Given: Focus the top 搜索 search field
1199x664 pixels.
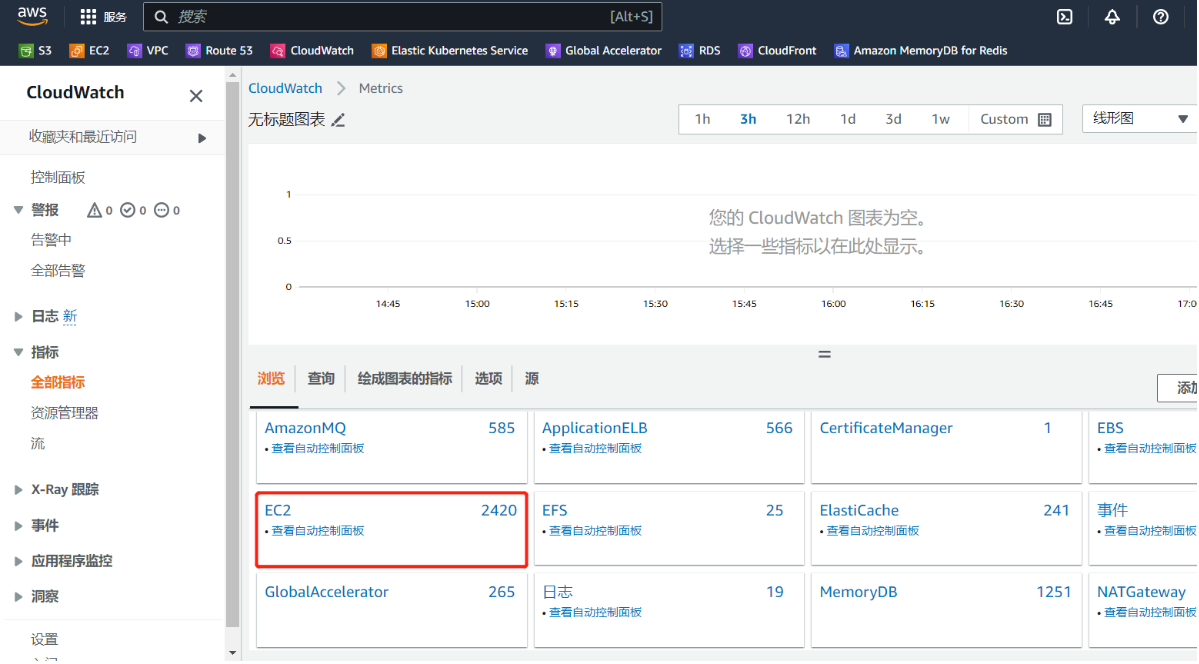Looking at the screenshot, I should 402,17.
